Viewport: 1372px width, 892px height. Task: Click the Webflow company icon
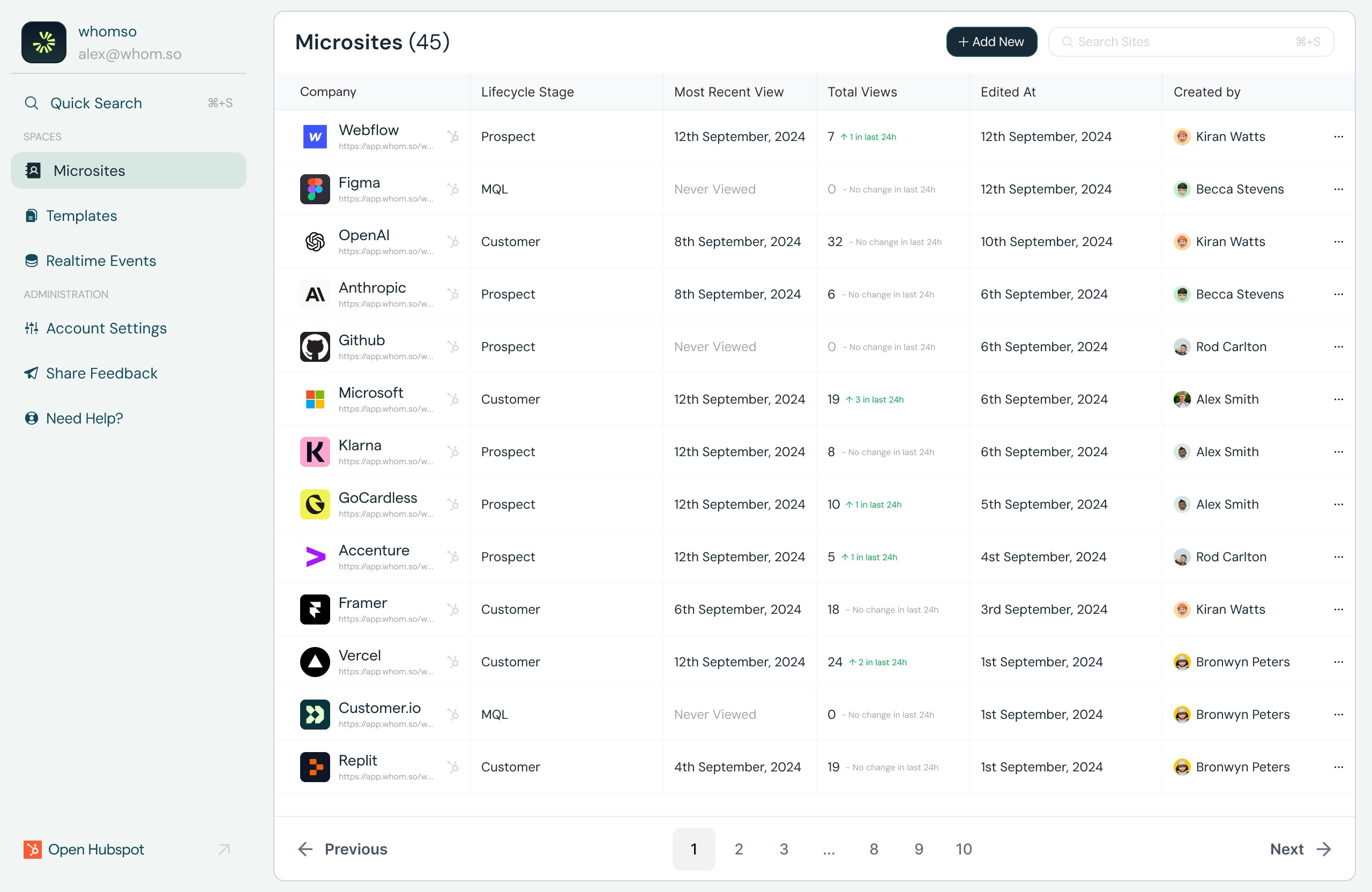315,135
